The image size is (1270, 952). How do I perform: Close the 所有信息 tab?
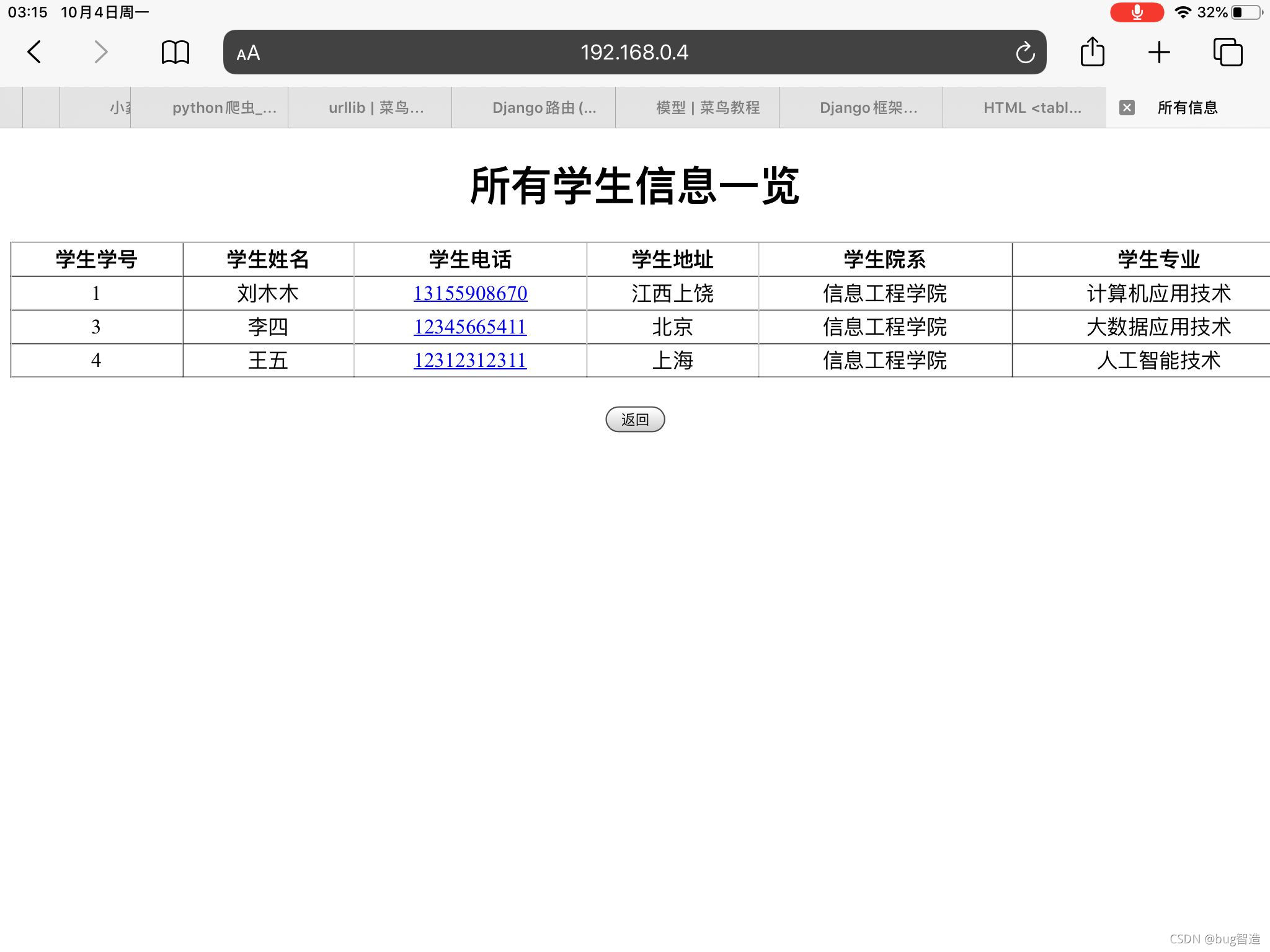pyautogui.click(x=1127, y=108)
